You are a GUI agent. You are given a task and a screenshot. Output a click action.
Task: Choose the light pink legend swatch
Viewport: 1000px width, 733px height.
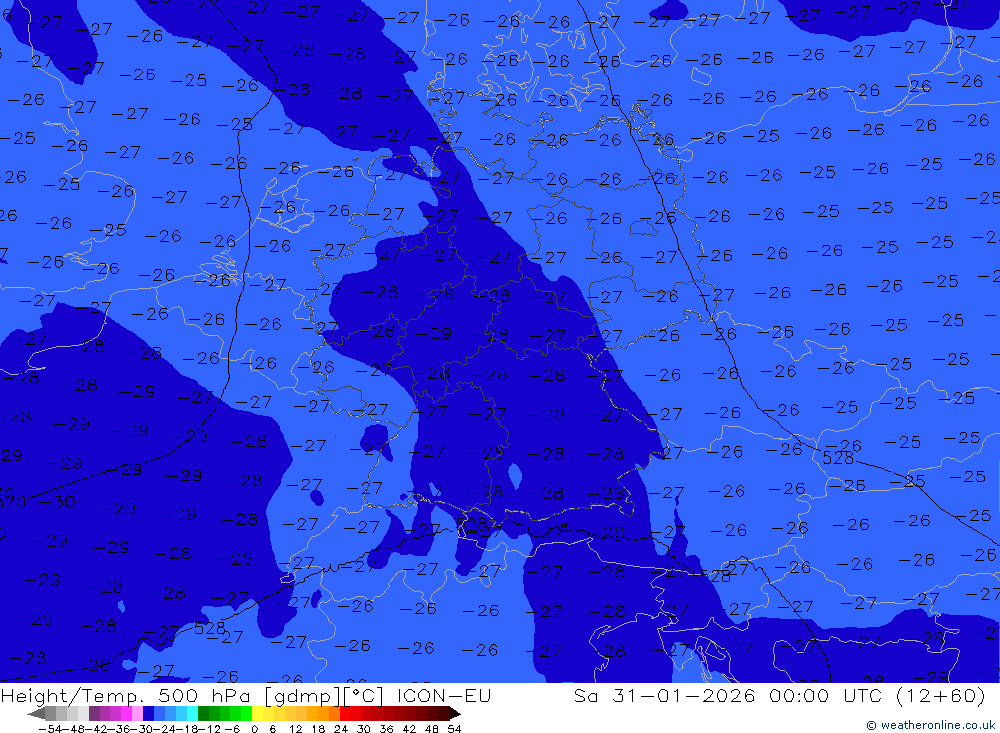[137, 714]
